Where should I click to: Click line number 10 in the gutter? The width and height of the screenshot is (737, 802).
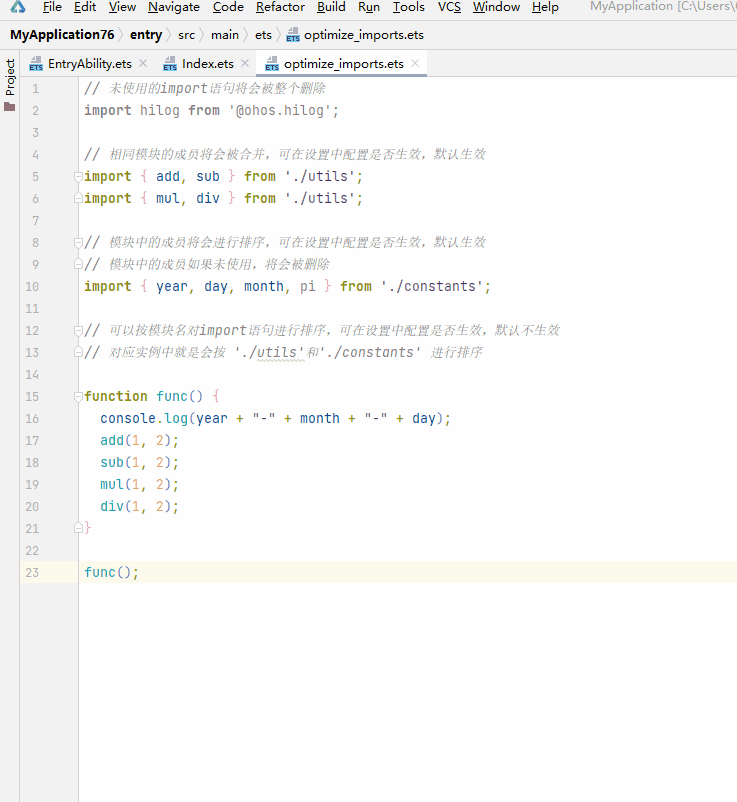pyautogui.click(x=32, y=286)
